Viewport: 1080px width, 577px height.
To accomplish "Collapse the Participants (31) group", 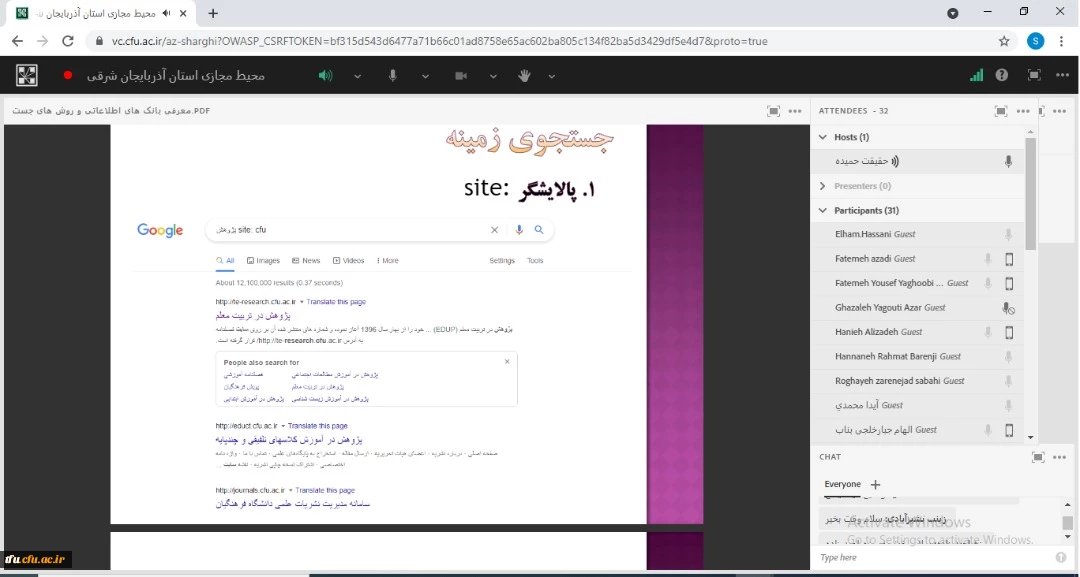I will pyautogui.click(x=823, y=211).
